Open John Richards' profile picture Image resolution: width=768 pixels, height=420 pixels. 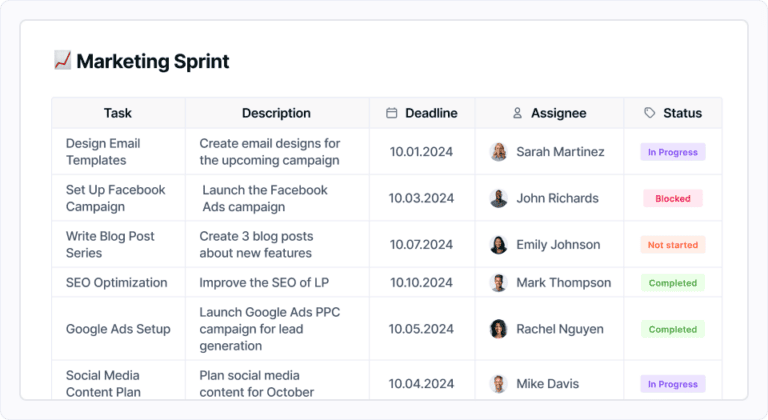498,198
